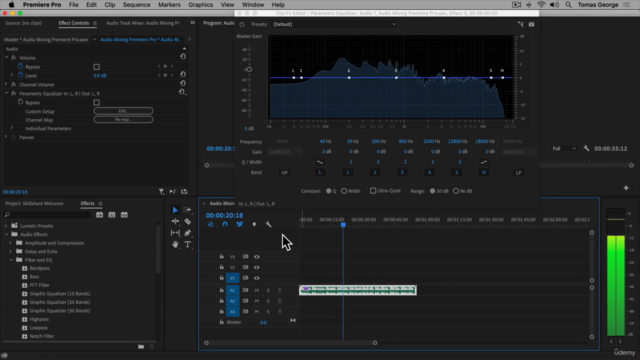Screen dimensions: 640x360
Task: Expand Channel Volume effect
Action: click(x=6, y=84)
